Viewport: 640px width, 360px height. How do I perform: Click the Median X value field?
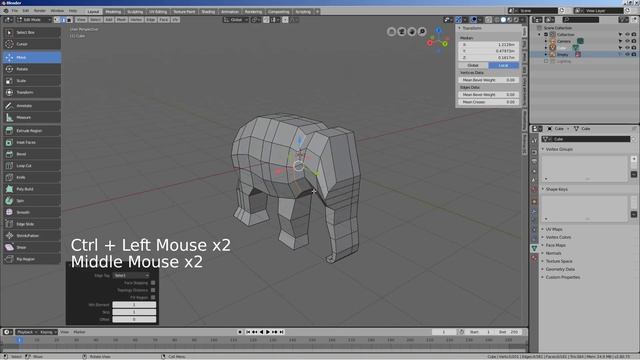click(489, 44)
